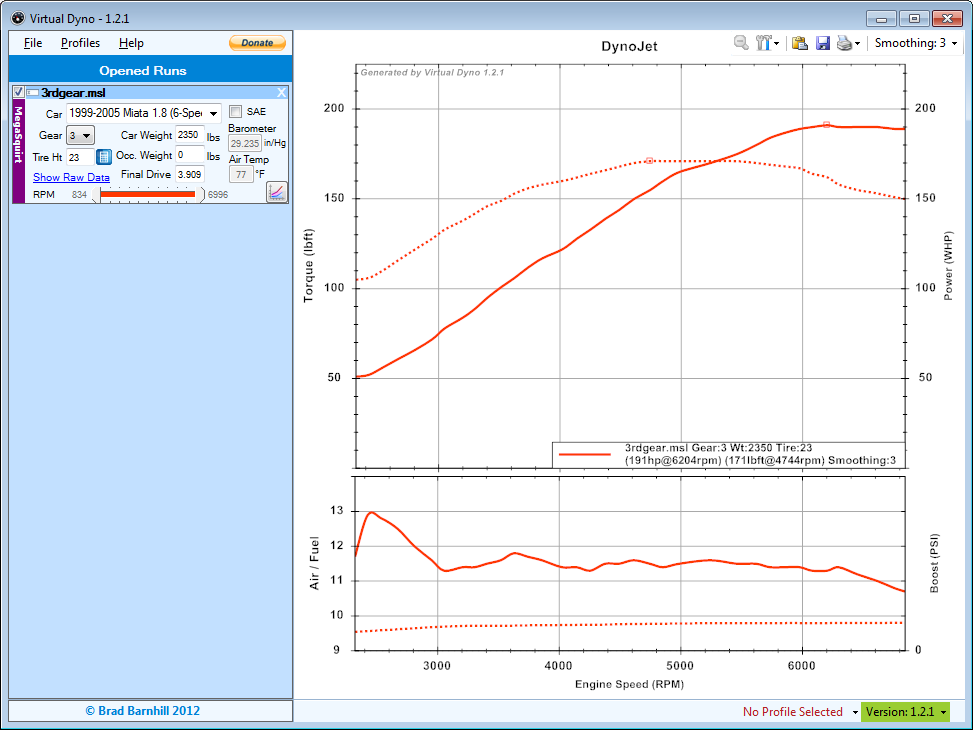Click the zoom out magnifier icon
Screen dimensions: 973x730
coord(741,43)
